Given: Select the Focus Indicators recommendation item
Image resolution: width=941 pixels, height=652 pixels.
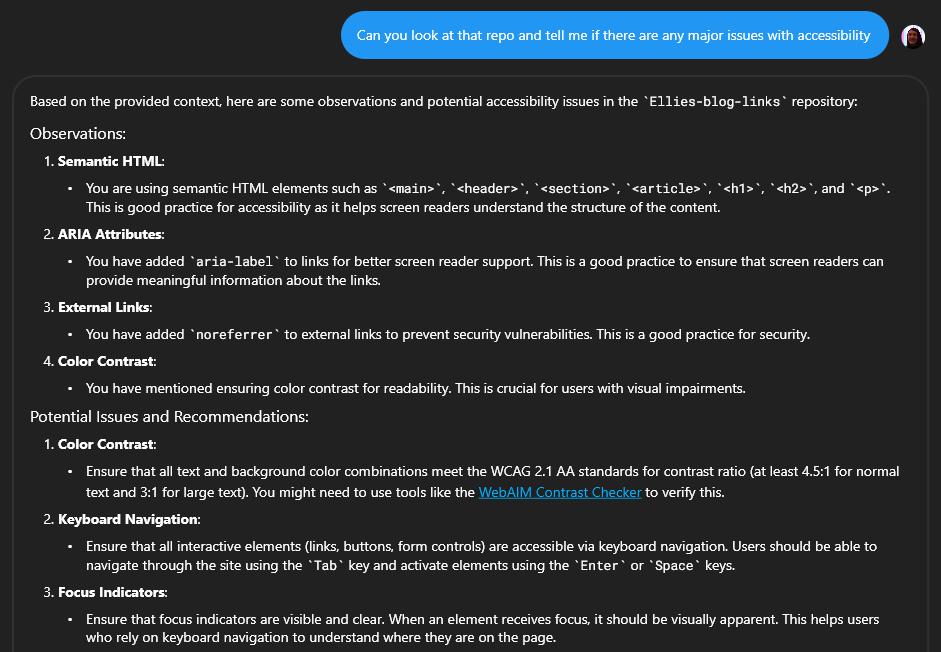Looking at the screenshot, I should (110, 592).
